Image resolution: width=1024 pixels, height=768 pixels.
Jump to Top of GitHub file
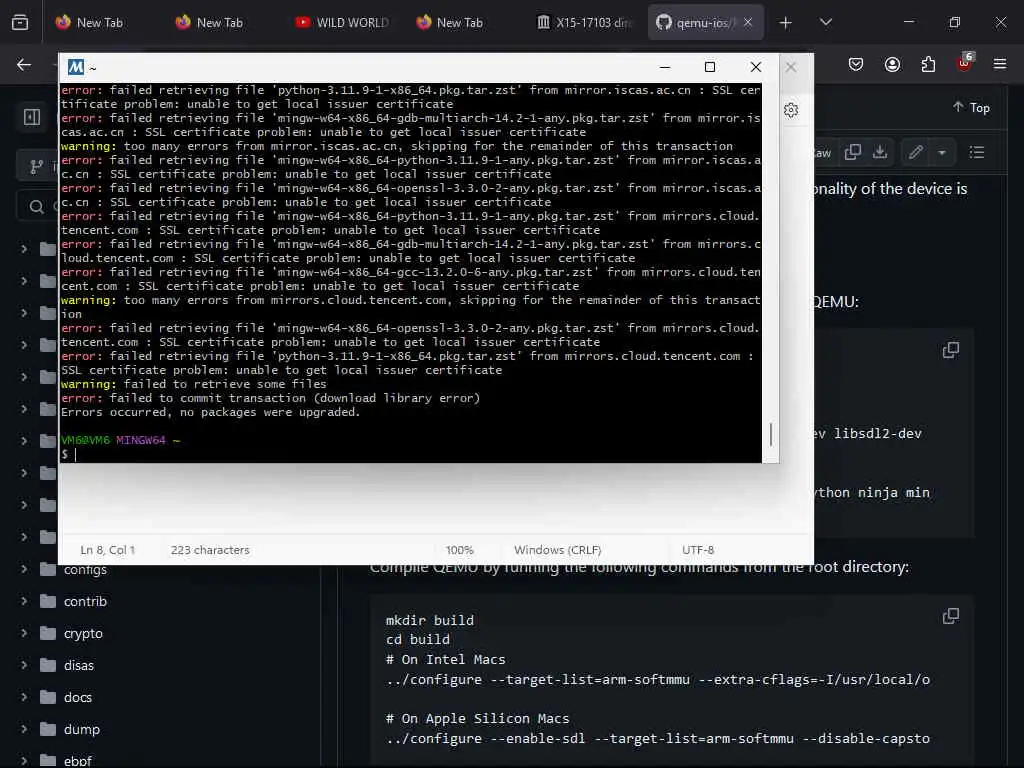971,108
